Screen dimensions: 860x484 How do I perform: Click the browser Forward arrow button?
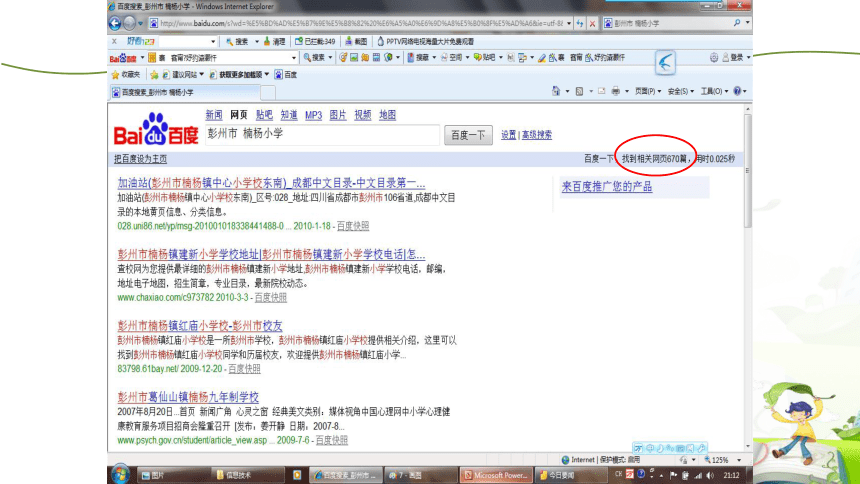coord(129,24)
